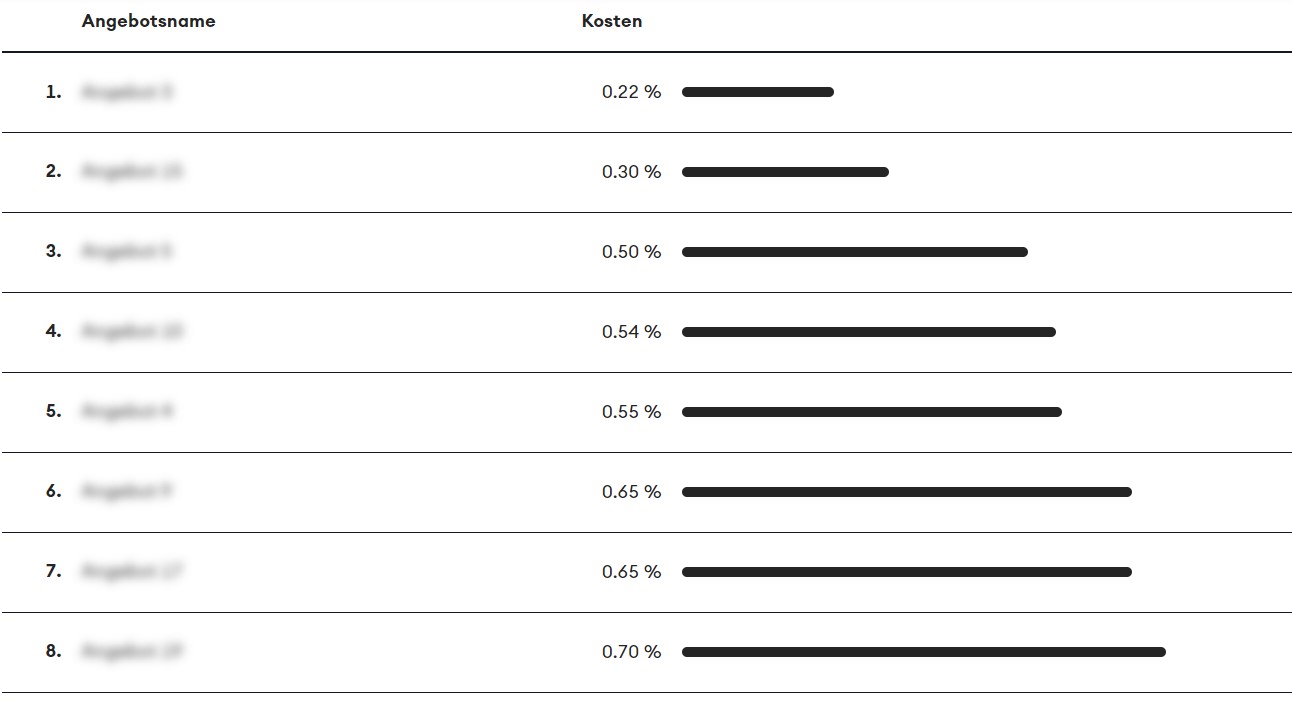Select the 0.65 % value in row 7
Screen dimensions: 1292x701
(631, 572)
